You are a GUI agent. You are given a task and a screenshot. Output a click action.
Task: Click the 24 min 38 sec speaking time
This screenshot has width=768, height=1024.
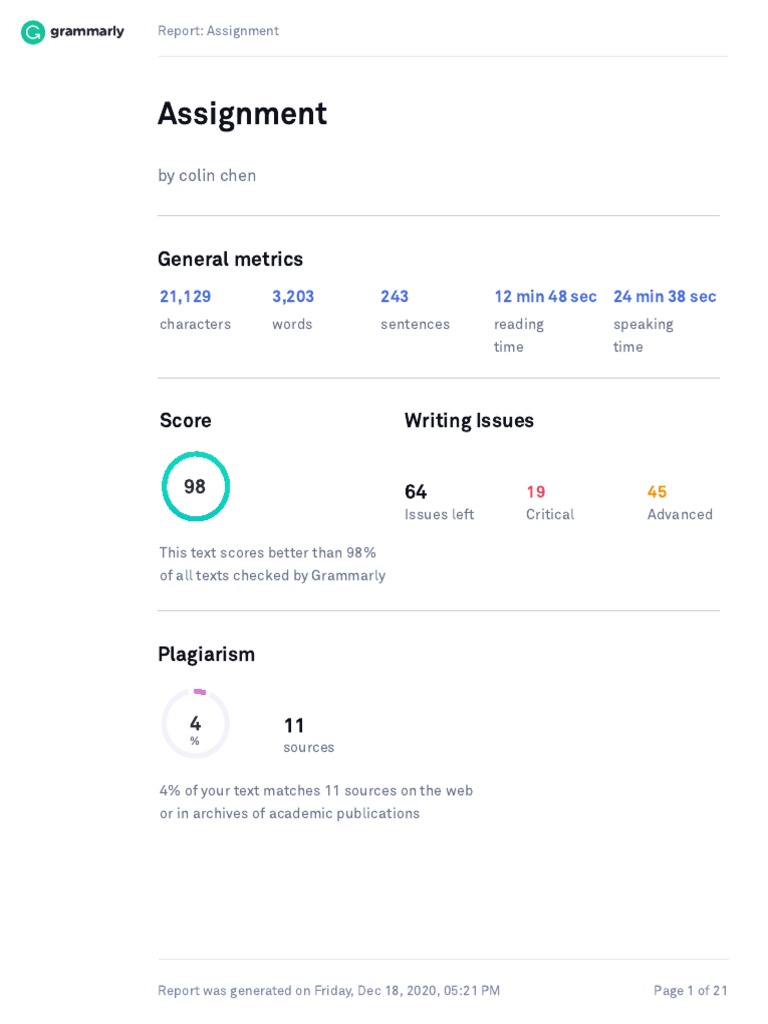tap(664, 297)
